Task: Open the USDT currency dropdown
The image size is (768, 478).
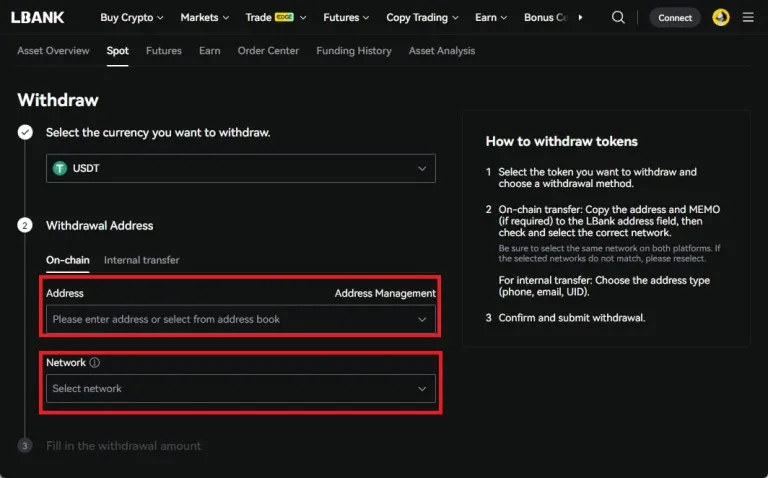Action: (240, 168)
